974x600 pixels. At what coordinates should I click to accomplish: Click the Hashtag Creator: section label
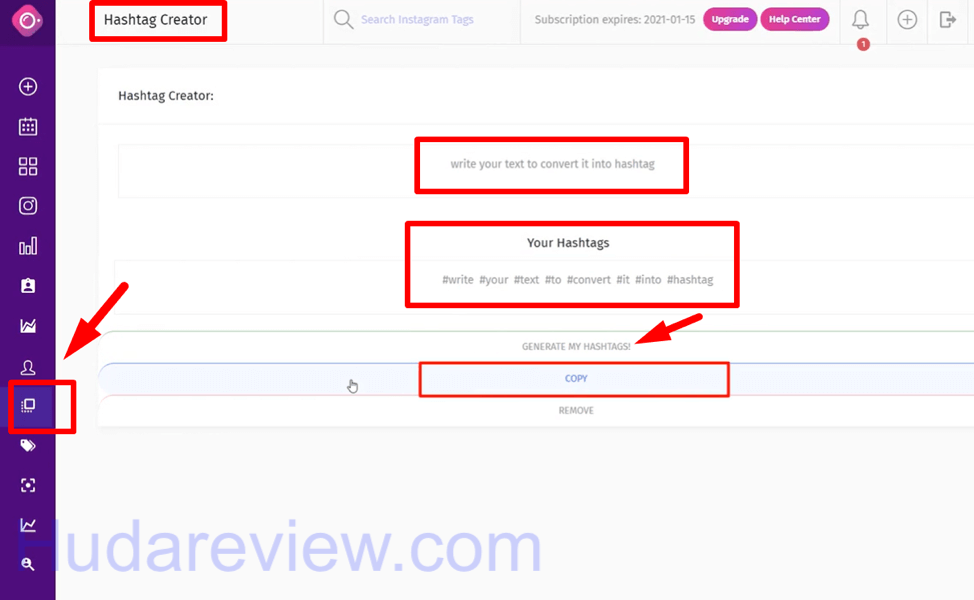[x=166, y=96]
